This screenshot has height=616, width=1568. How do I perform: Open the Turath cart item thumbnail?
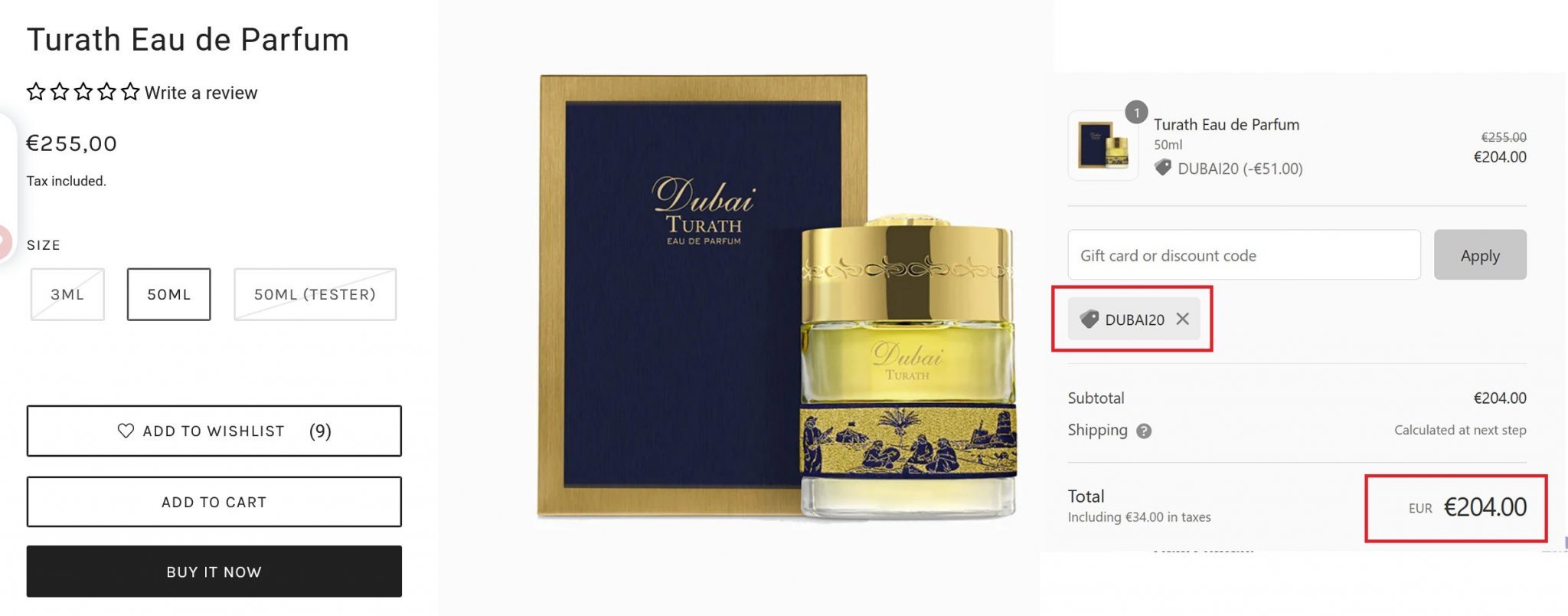click(x=1103, y=146)
